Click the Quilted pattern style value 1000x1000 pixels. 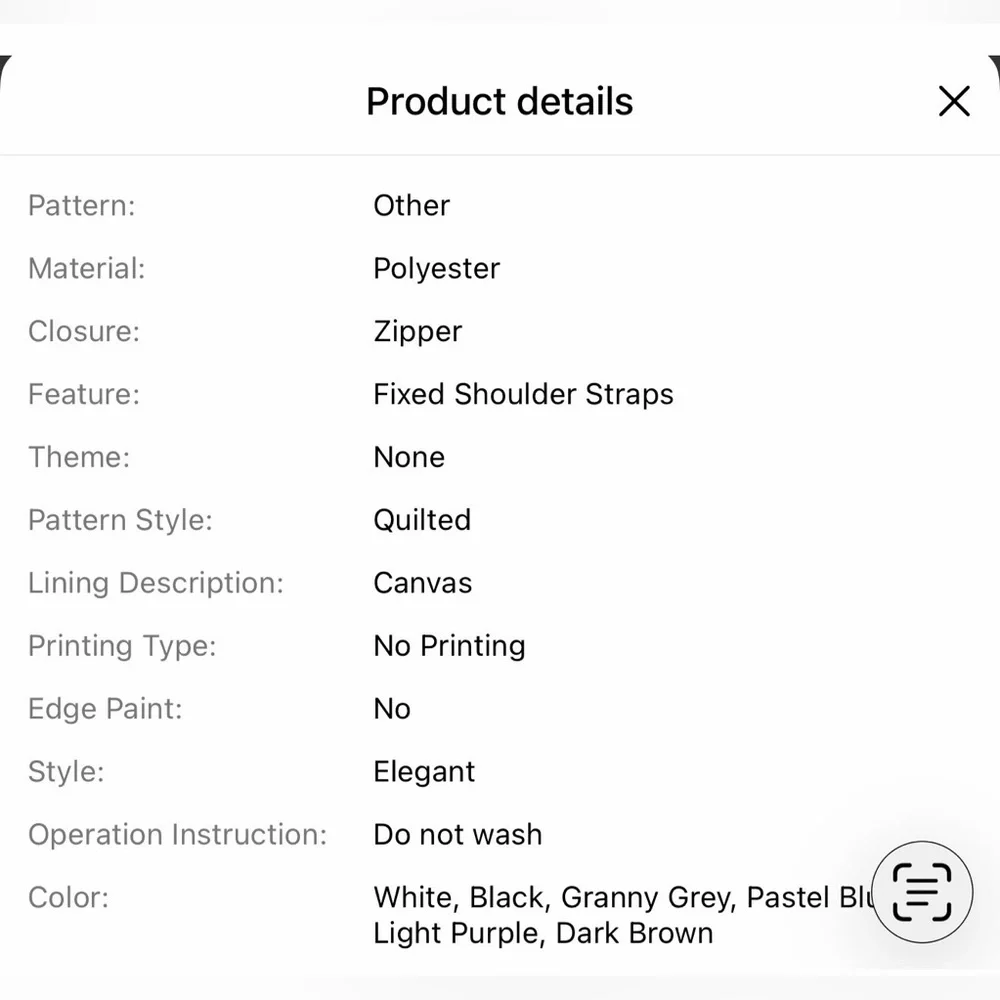pos(422,520)
